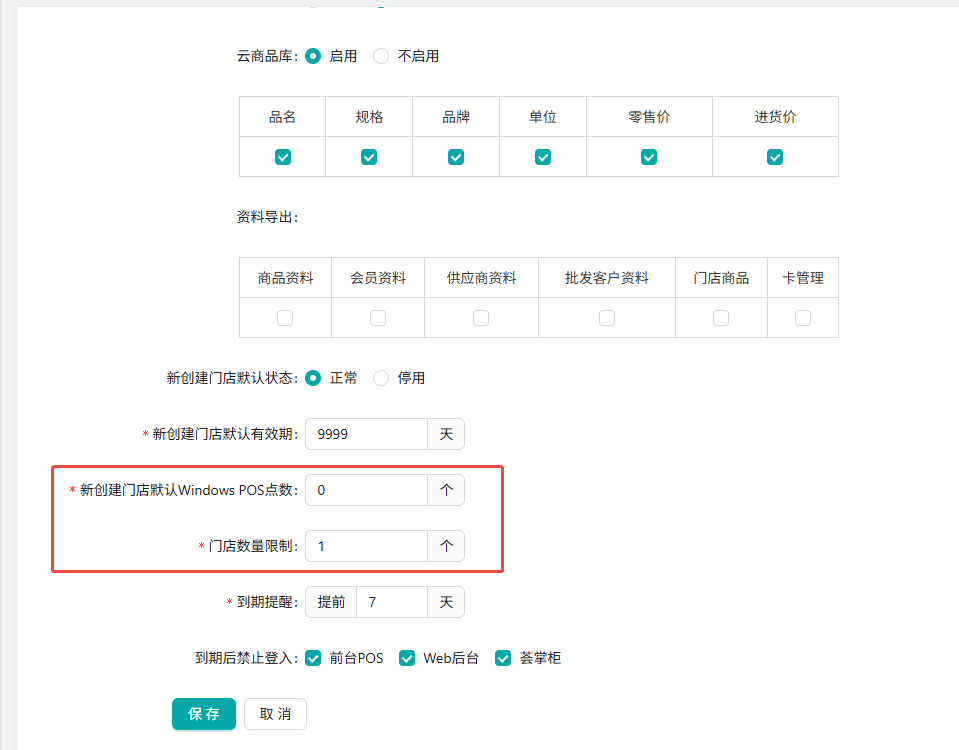Viewport: 959px width, 750px height.
Task: Toggle the 单位 checkbox
Action: [543, 157]
